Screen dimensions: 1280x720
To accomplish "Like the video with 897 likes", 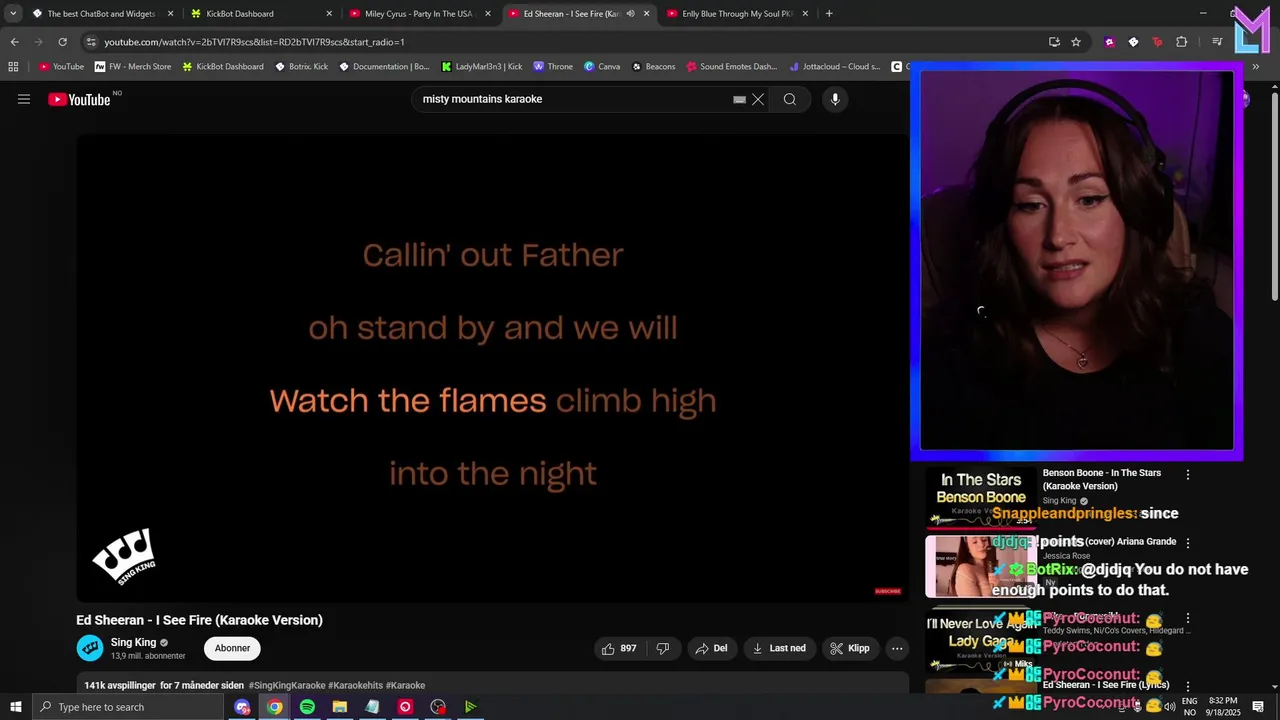I will pos(619,648).
